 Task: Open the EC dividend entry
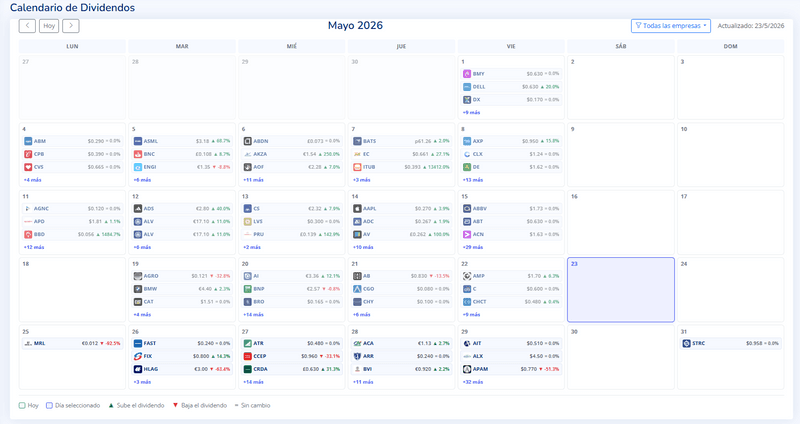(402, 154)
